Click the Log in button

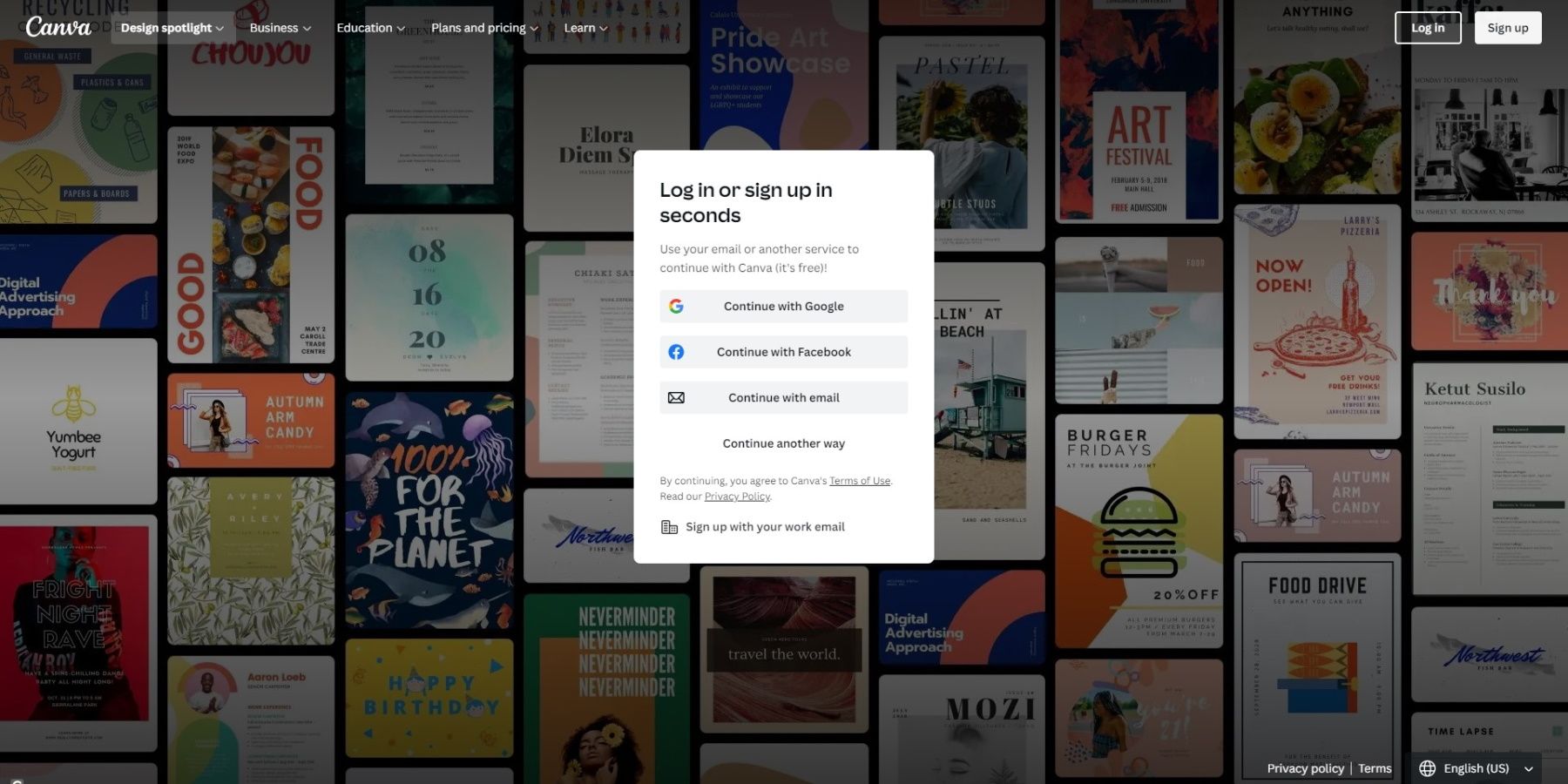click(x=1428, y=28)
